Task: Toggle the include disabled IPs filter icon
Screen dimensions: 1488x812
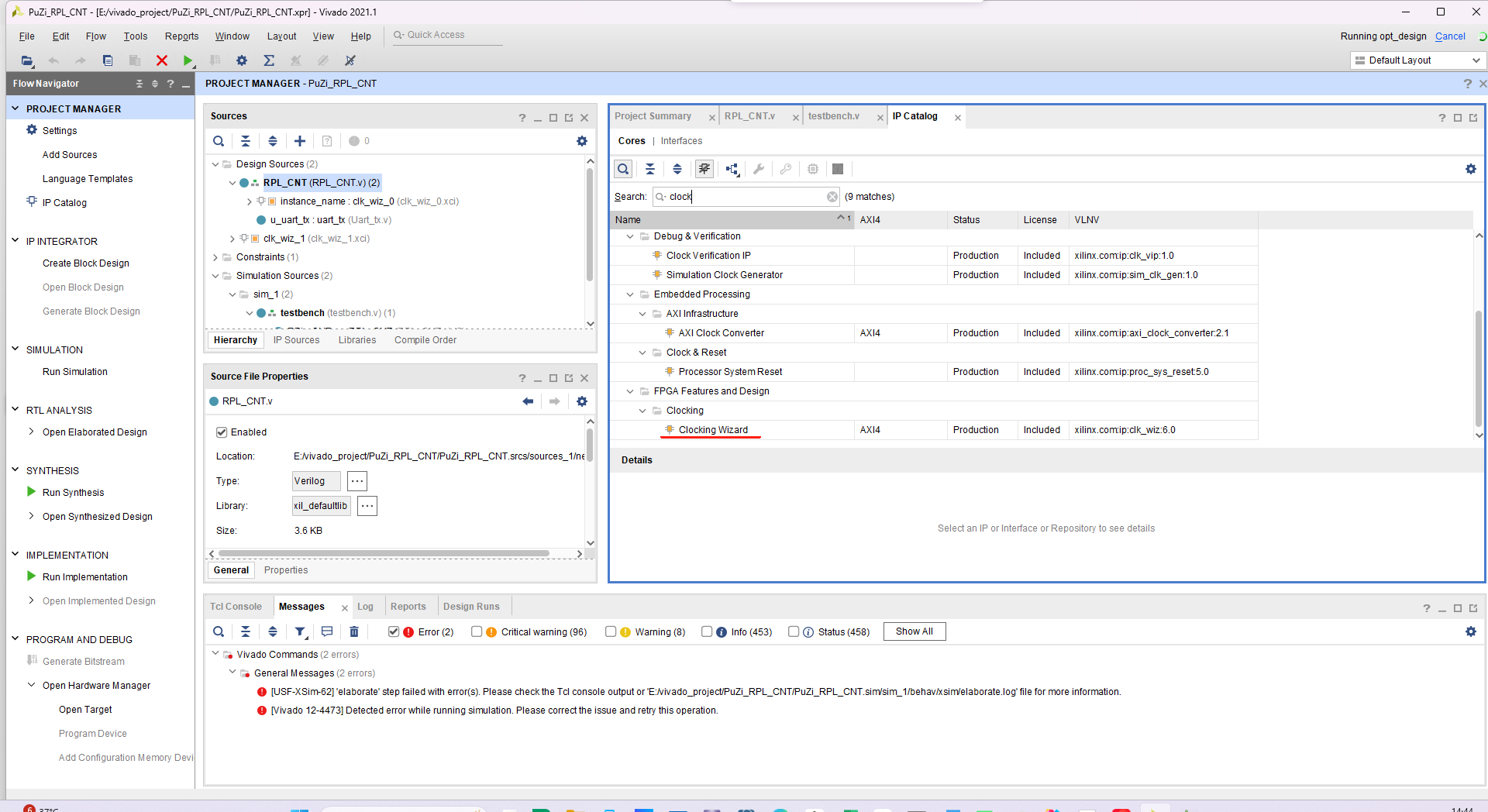Action: coord(704,169)
